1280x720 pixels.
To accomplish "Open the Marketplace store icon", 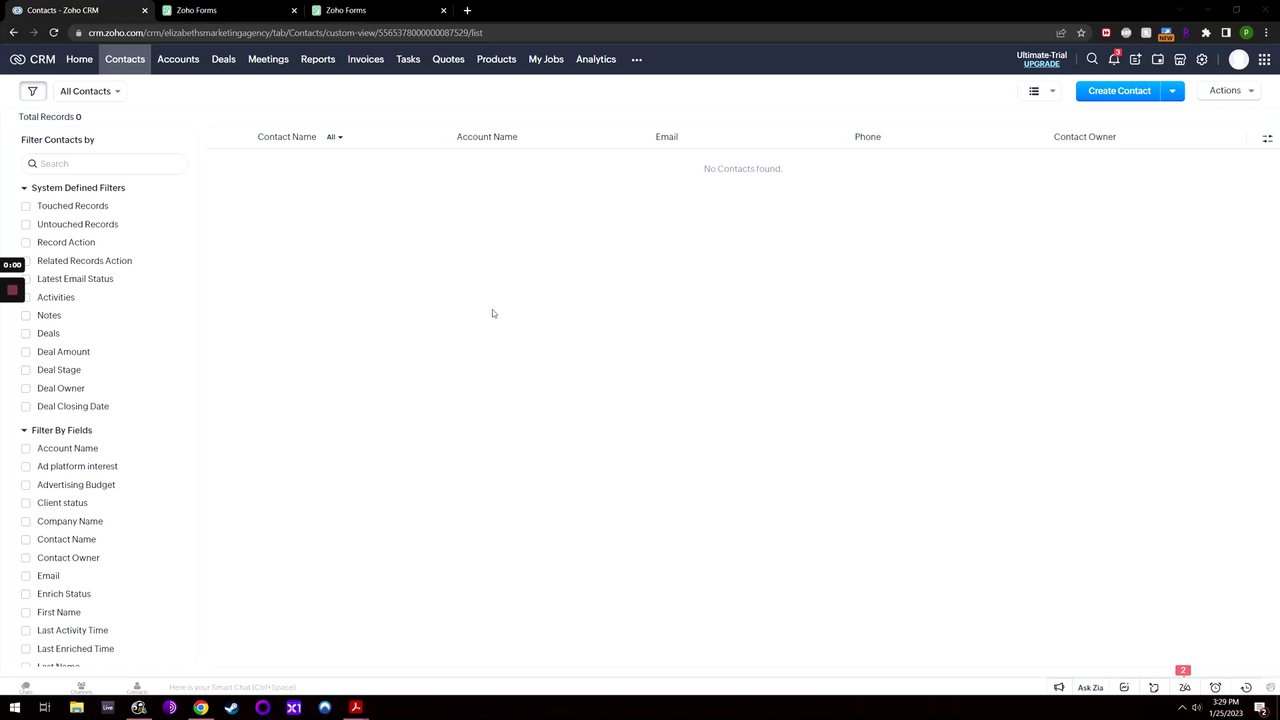I will pos(1180,59).
